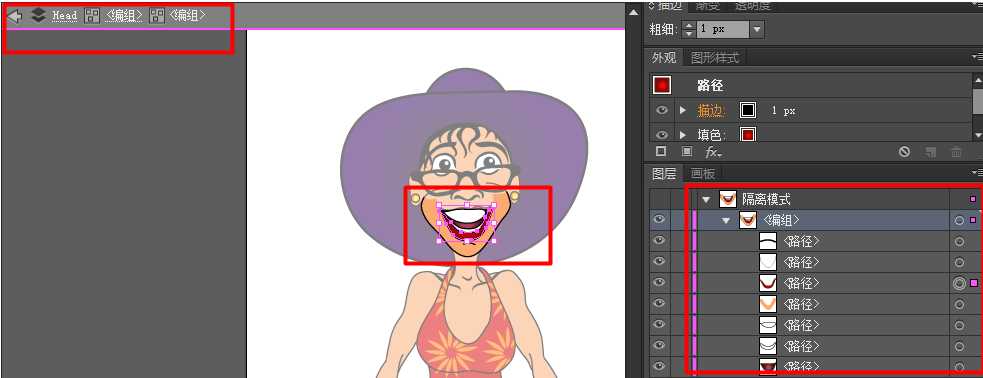Add new stroke in appearance panel
This screenshot has height=378, width=983.
[661, 152]
